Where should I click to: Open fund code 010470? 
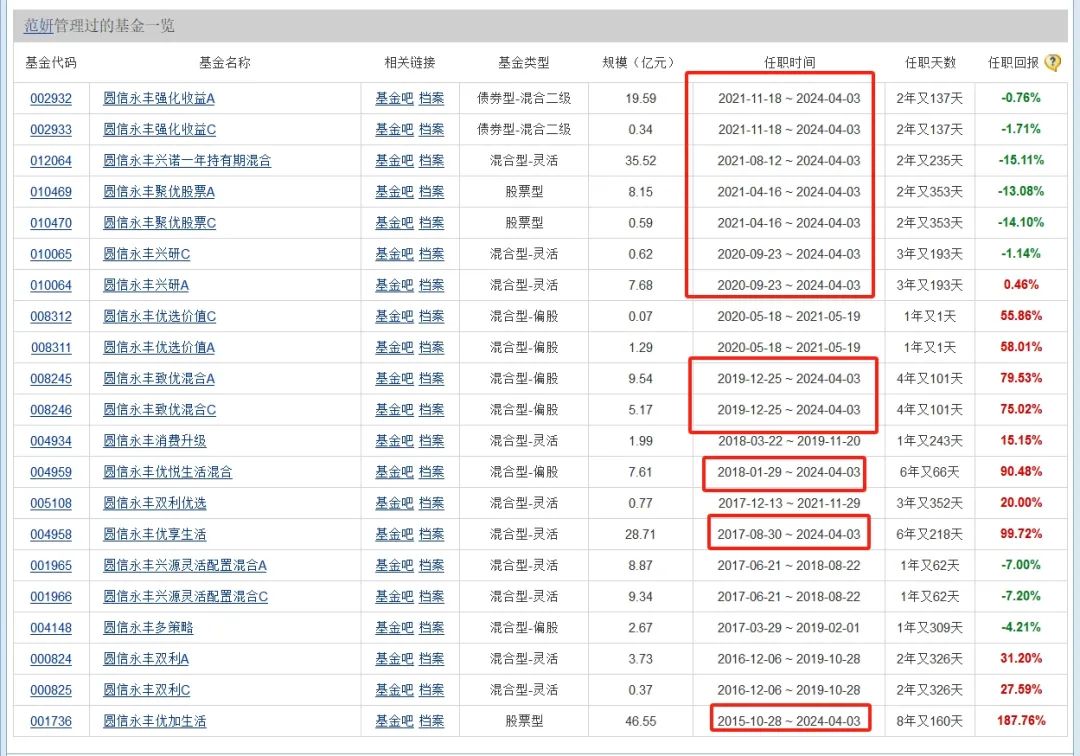51,223
